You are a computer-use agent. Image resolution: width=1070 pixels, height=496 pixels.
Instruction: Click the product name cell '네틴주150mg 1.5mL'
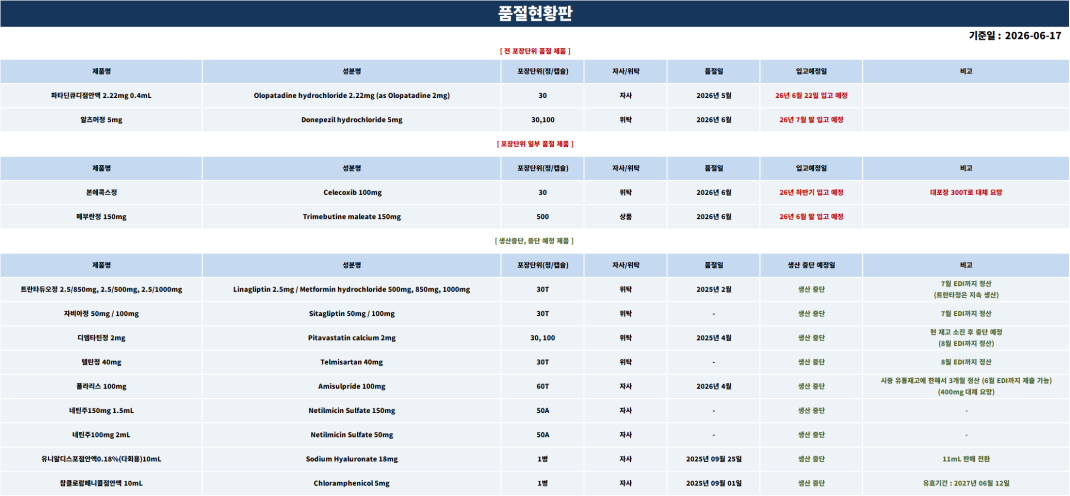point(101,411)
